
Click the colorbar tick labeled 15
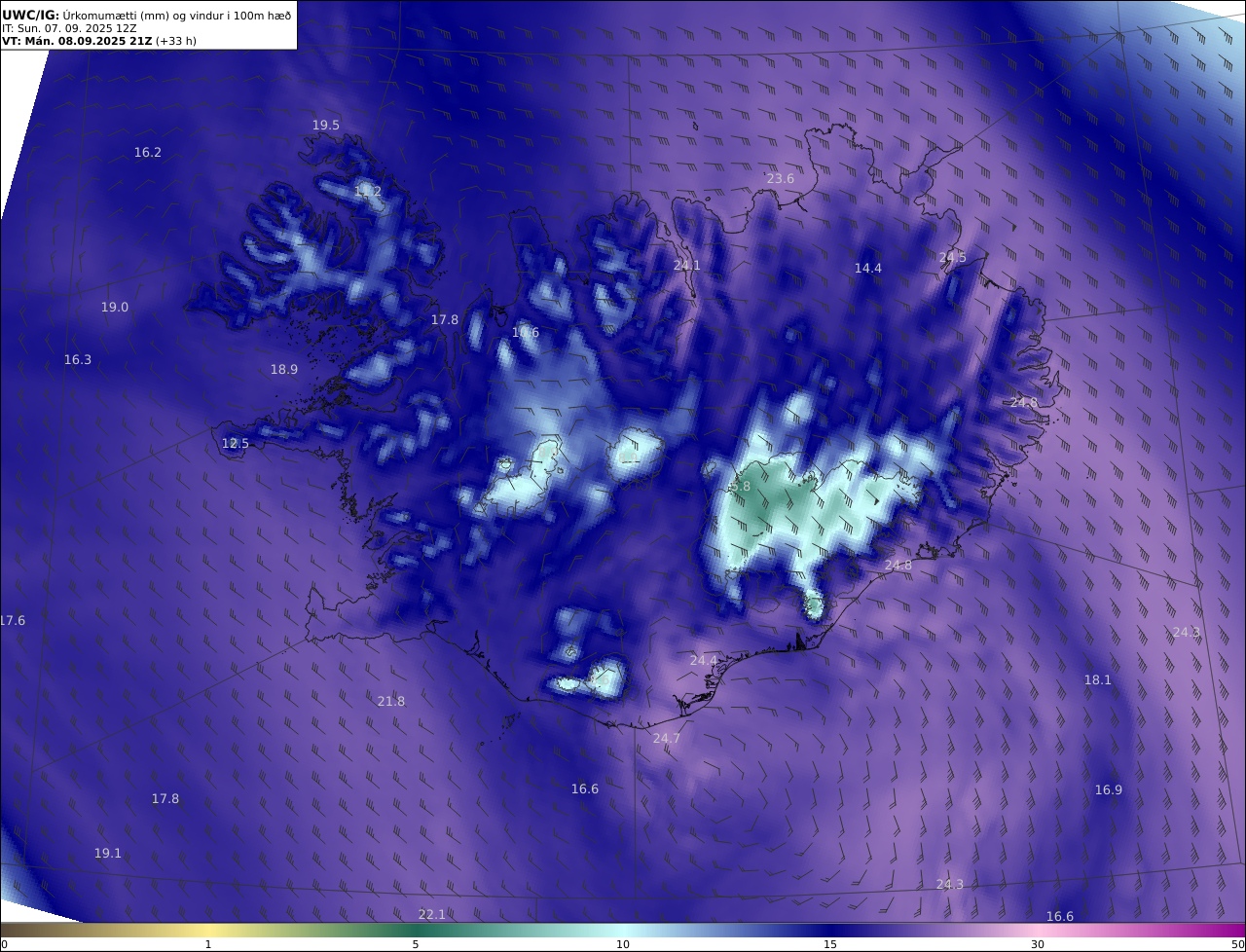[830, 944]
